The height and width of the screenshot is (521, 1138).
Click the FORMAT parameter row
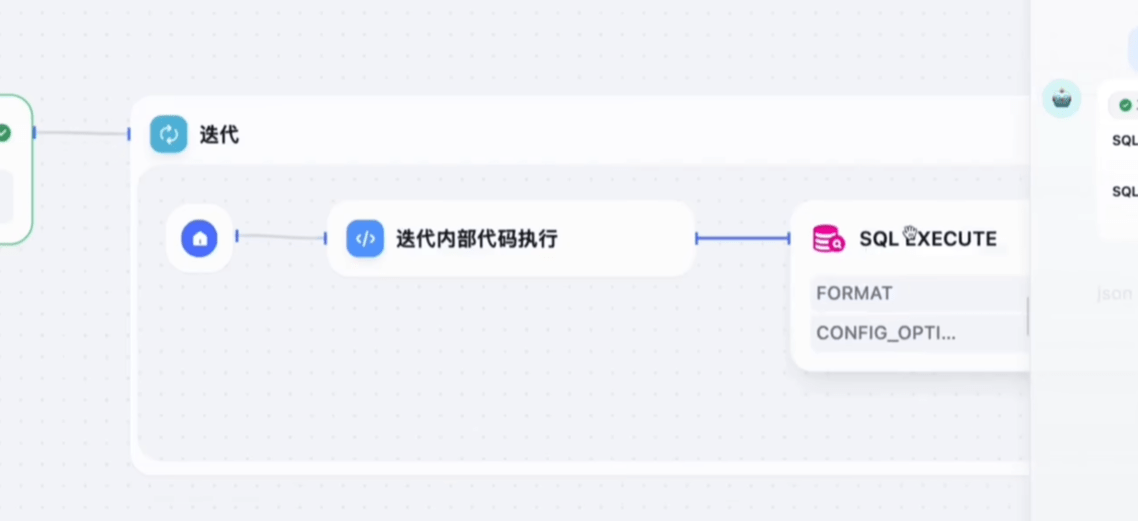coord(920,293)
